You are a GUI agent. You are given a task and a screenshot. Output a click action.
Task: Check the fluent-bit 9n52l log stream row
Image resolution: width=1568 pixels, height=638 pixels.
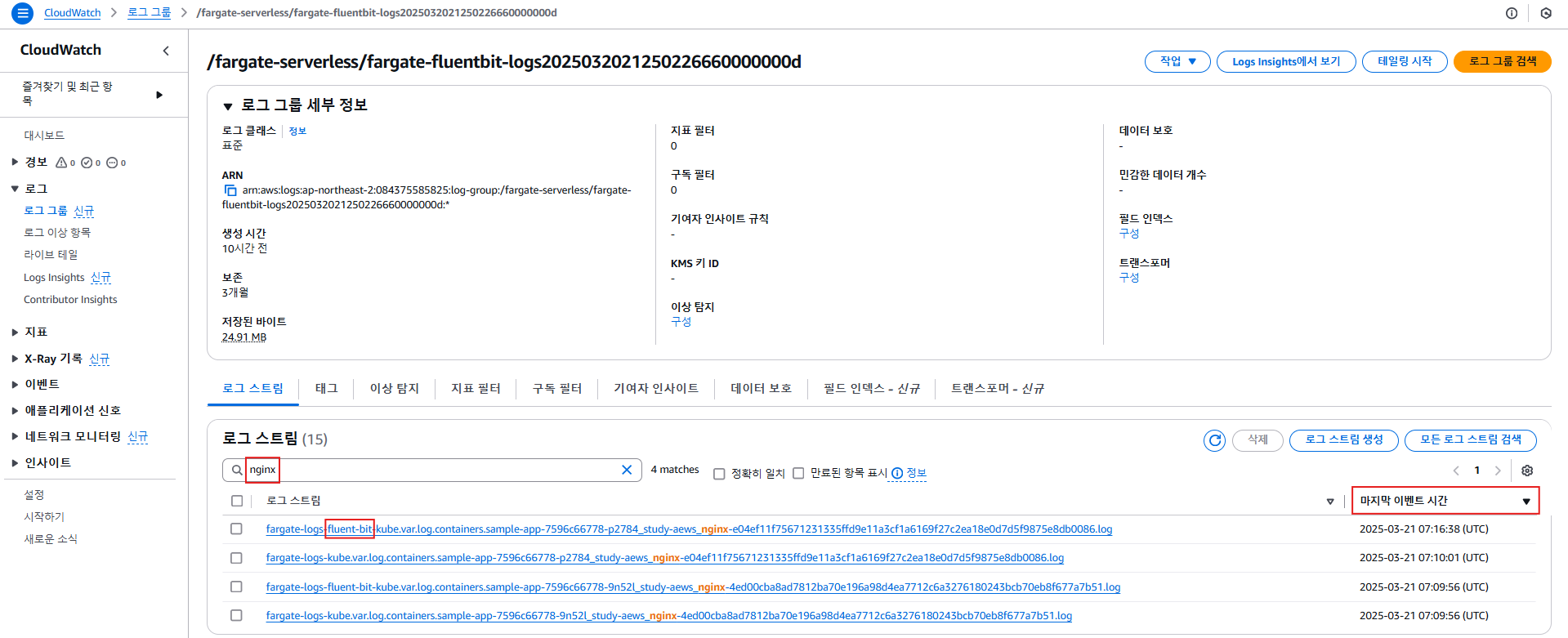pos(236,587)
